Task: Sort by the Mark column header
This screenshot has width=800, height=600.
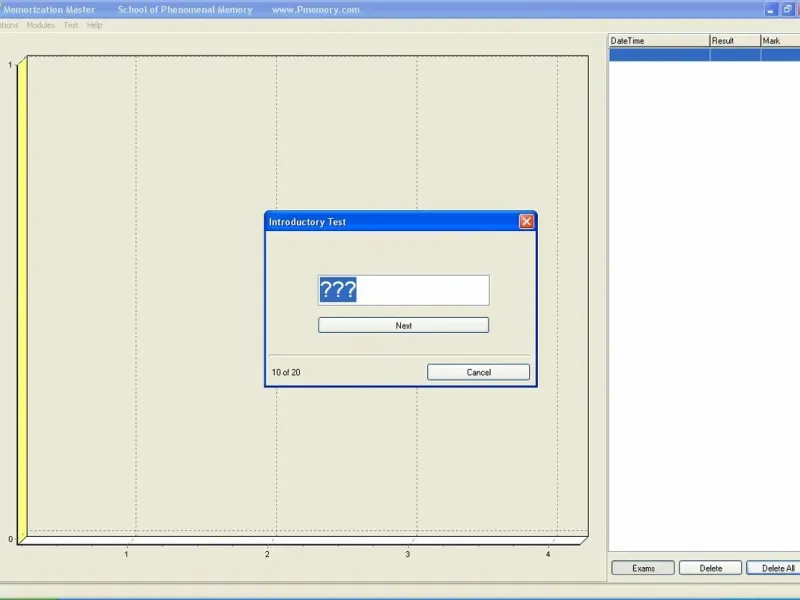Action: tap(780, 41)
